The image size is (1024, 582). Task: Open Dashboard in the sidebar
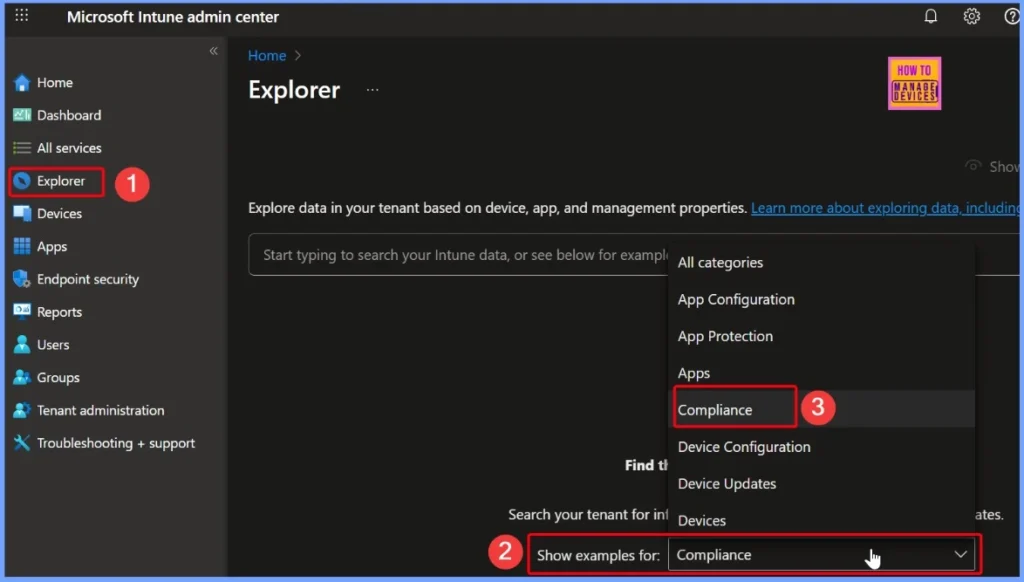pos(69,116)
